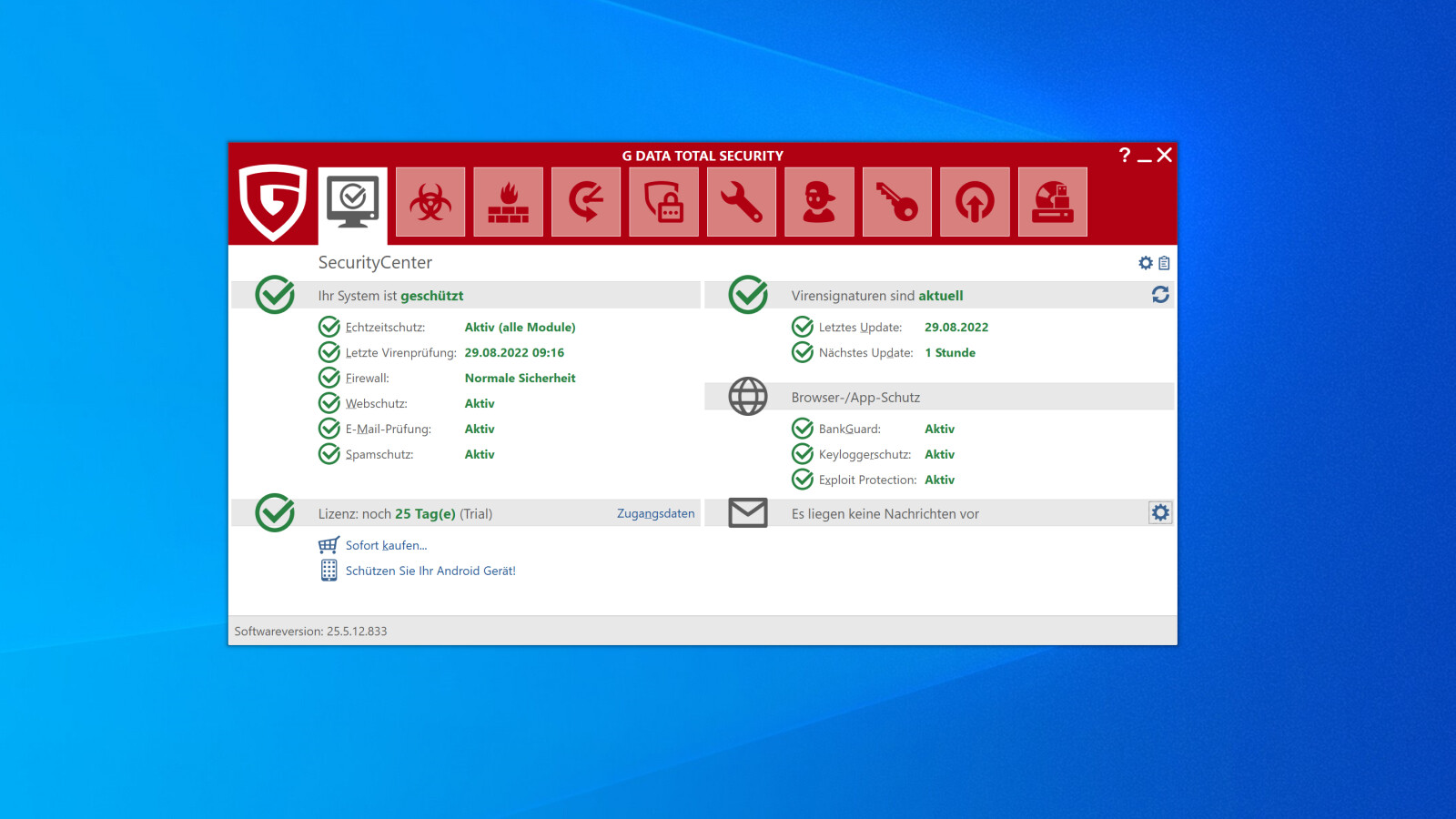Click the Echtzeitschutz status entry
Image resolution: width=1456 pixels, height=819 pixels.
pyautogui.click(x=385, y=328)
